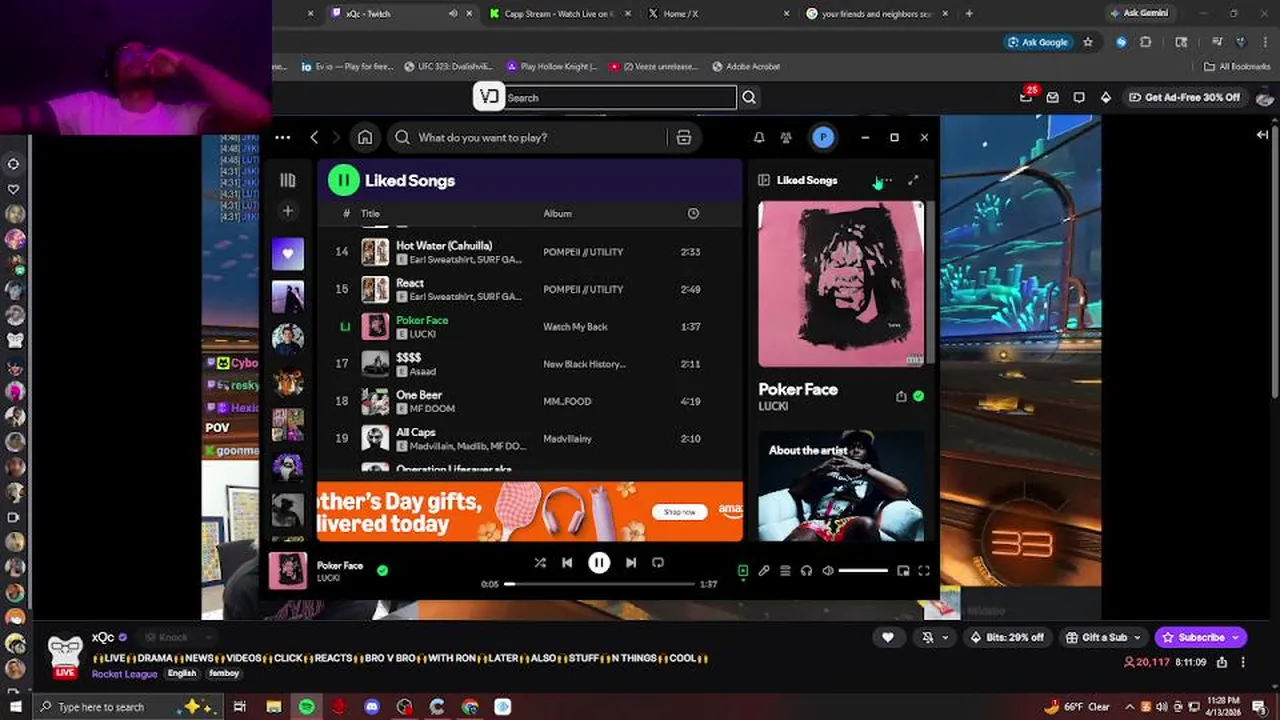
Task: Open Liked Songs heart tile in sidebar
Action: point(288,254)
